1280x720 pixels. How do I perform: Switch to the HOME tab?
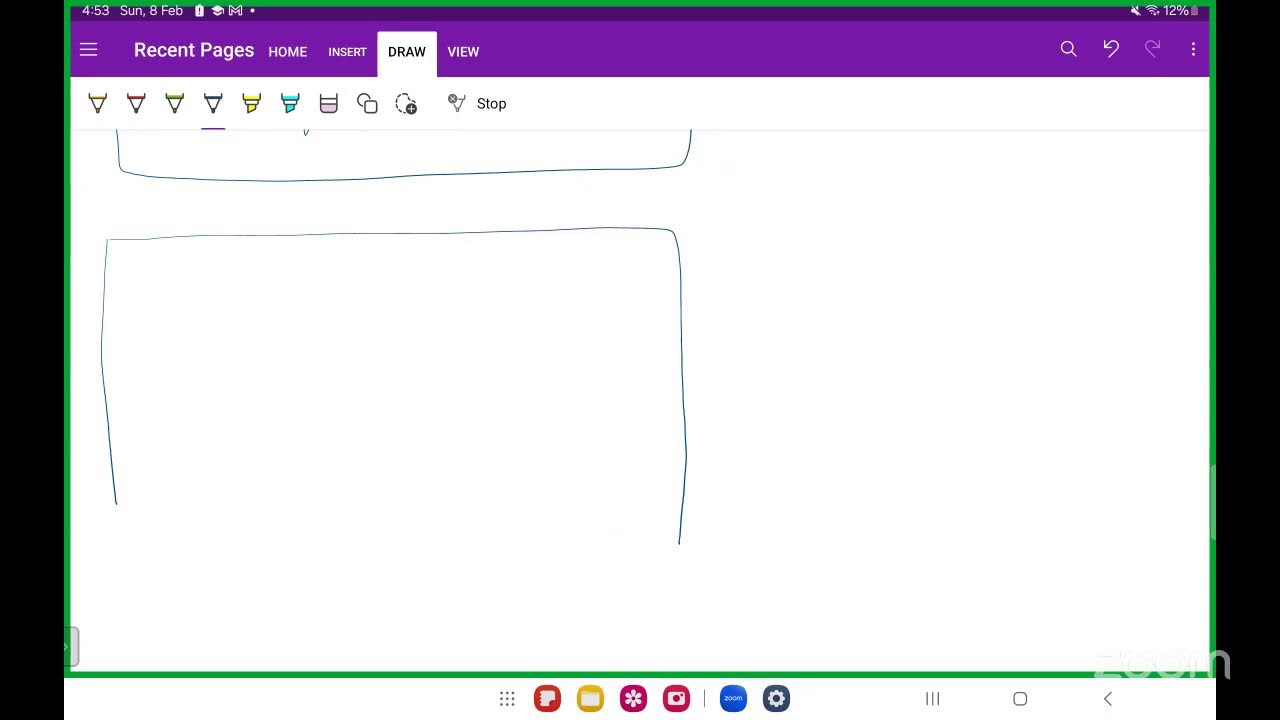pyautogui.click(x=287, y=52)
